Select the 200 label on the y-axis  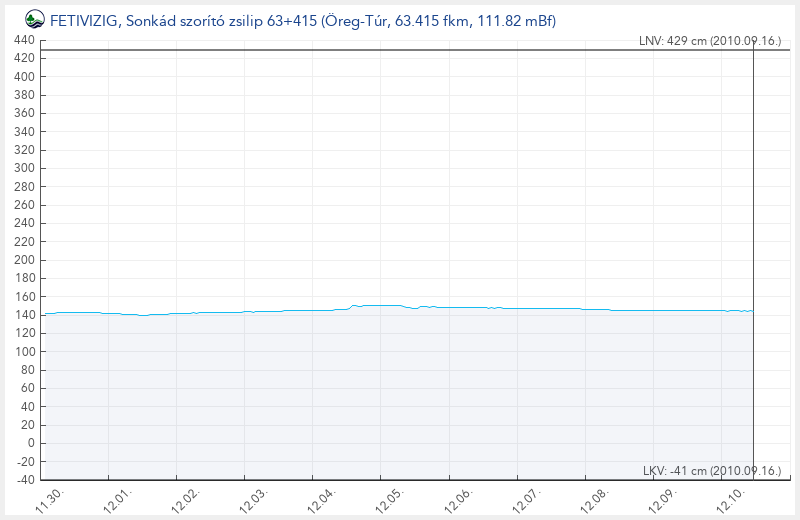coord(25,260)
